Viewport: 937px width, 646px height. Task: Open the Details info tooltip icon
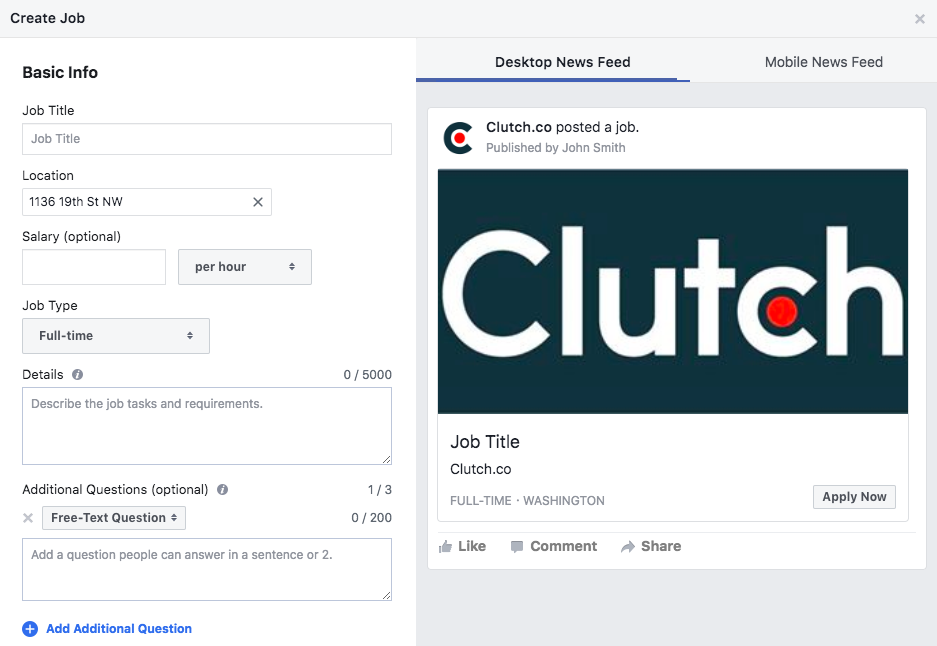coord(77,374)
